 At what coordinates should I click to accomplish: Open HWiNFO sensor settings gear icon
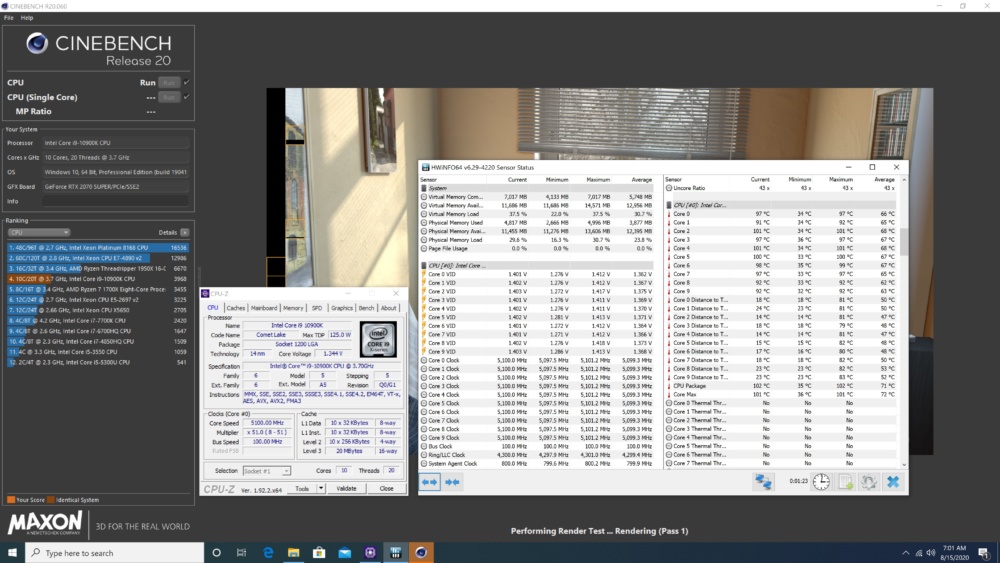869,482
